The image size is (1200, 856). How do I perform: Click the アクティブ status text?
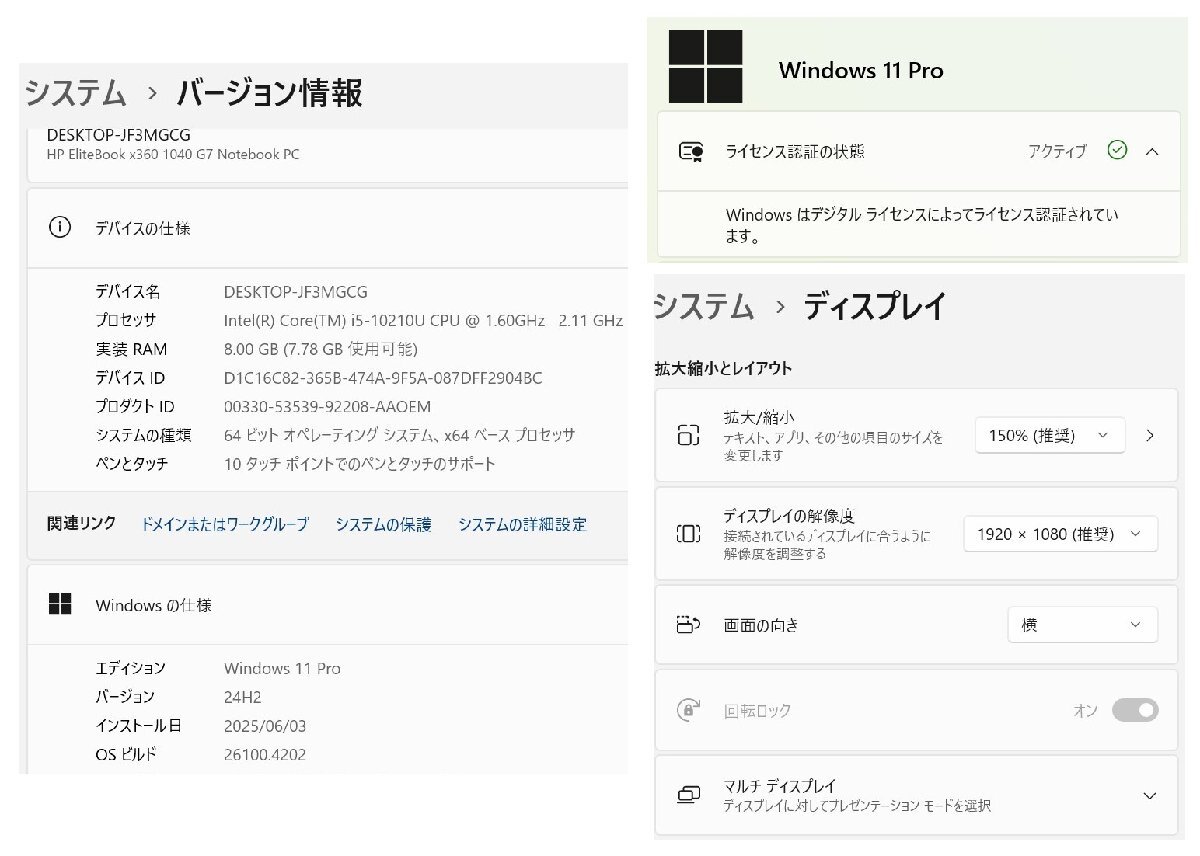pyautogui.click(x=1057, y=151)
